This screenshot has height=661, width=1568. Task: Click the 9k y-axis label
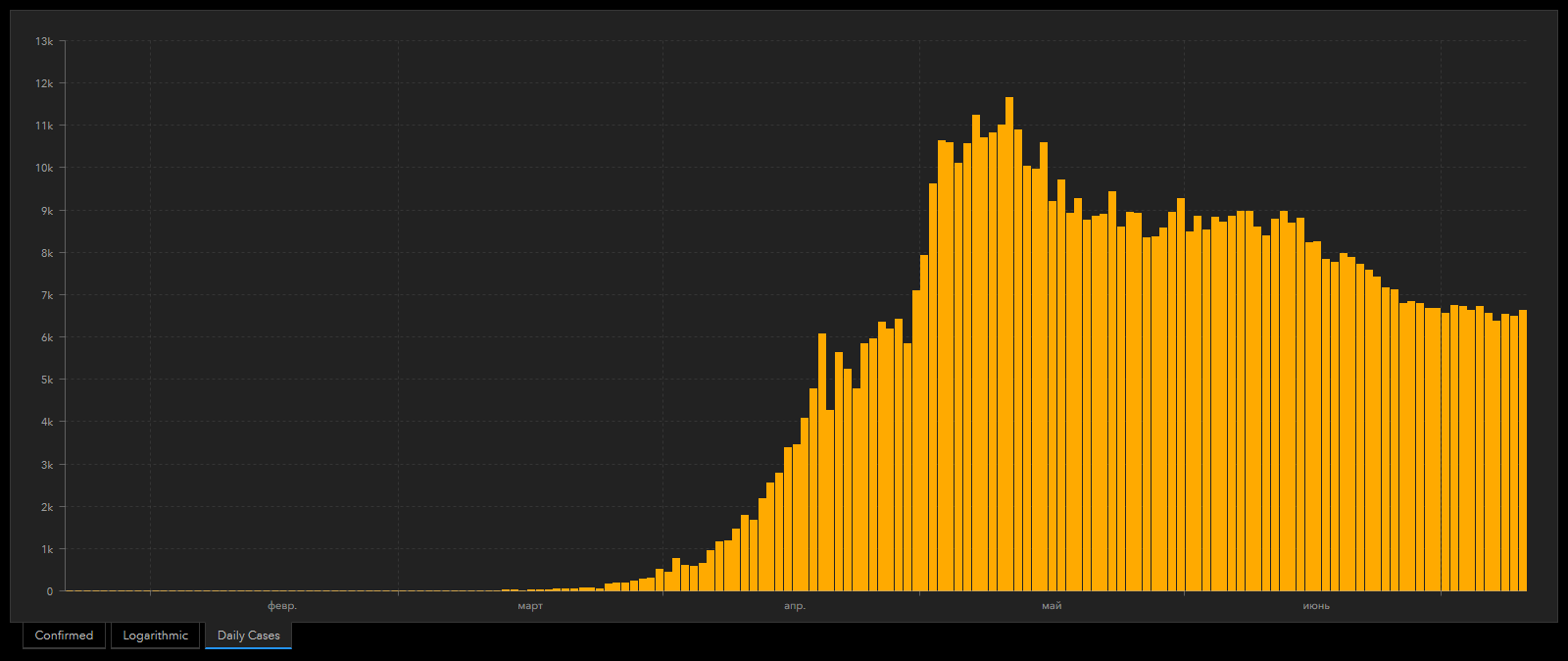pos(46,211)
